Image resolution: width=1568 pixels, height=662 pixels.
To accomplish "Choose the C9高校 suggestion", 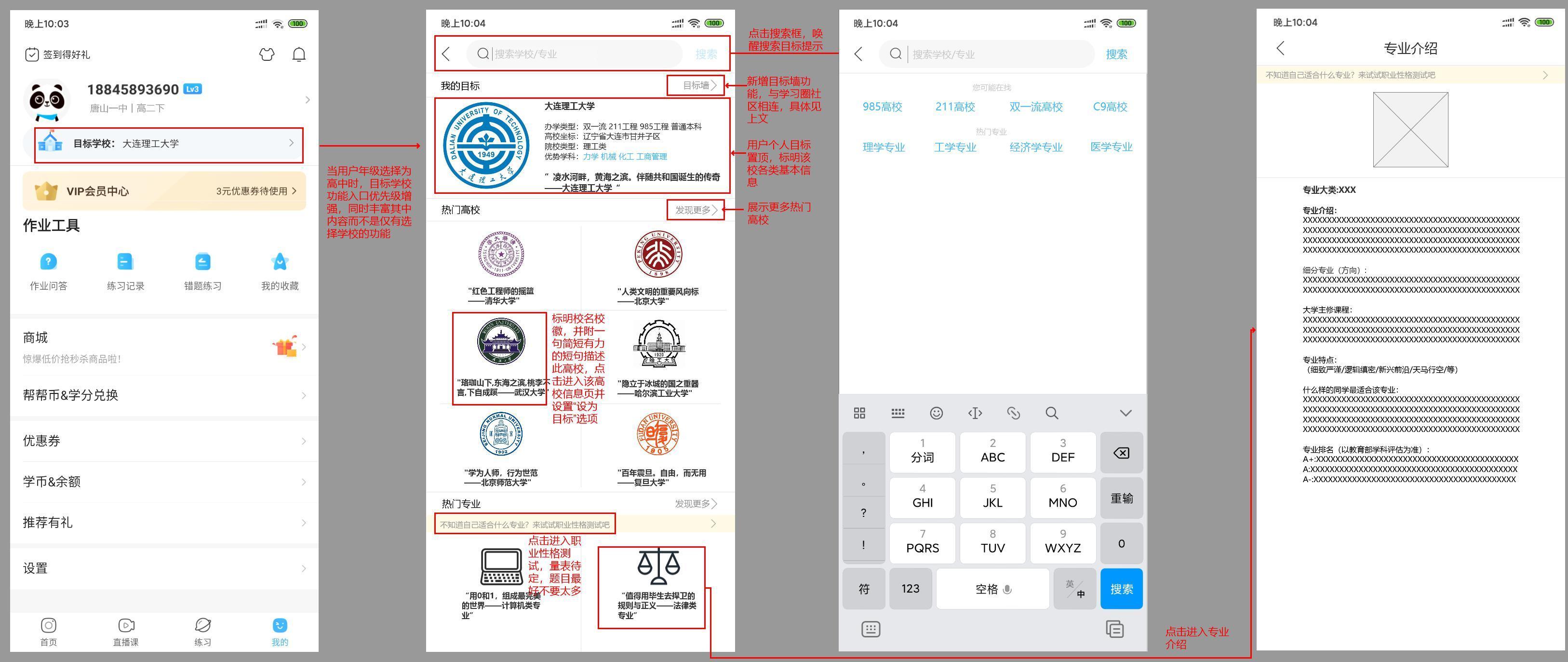I will [1110, 107].
